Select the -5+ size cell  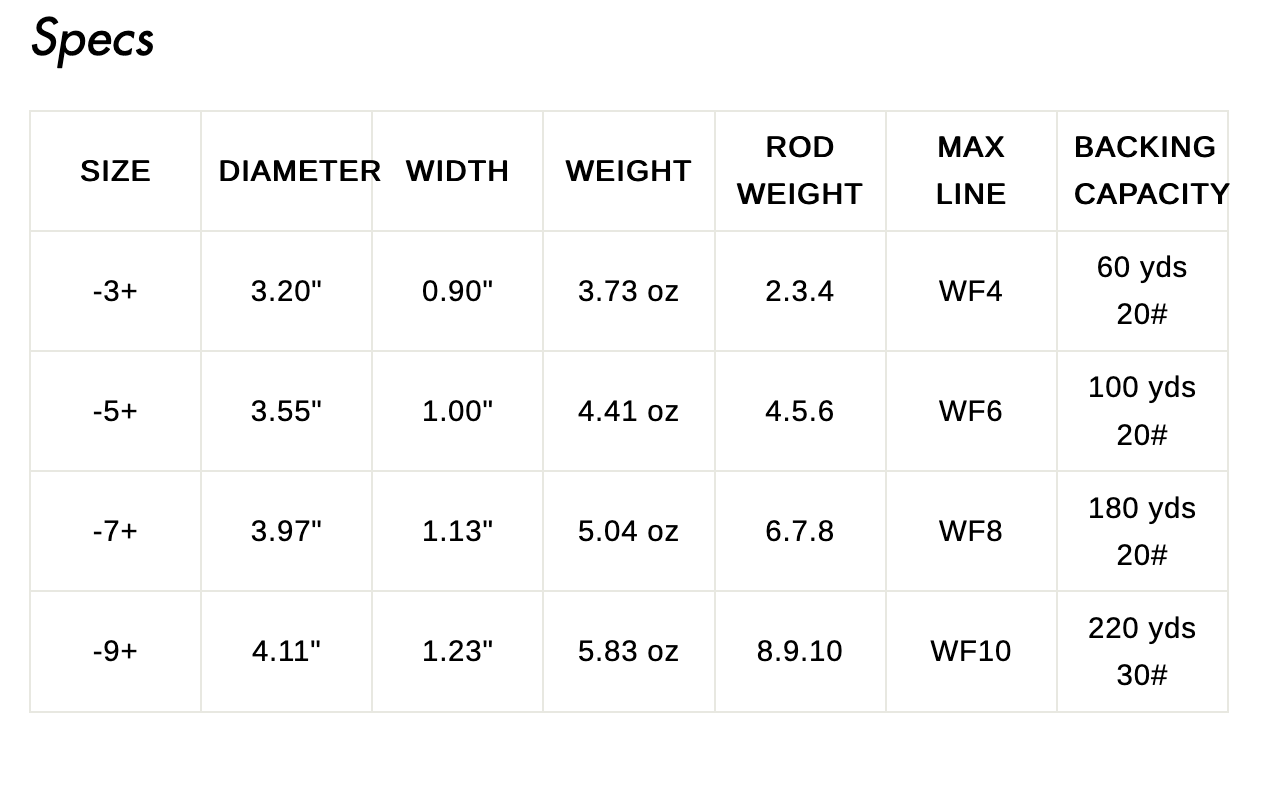click(116, 411)
